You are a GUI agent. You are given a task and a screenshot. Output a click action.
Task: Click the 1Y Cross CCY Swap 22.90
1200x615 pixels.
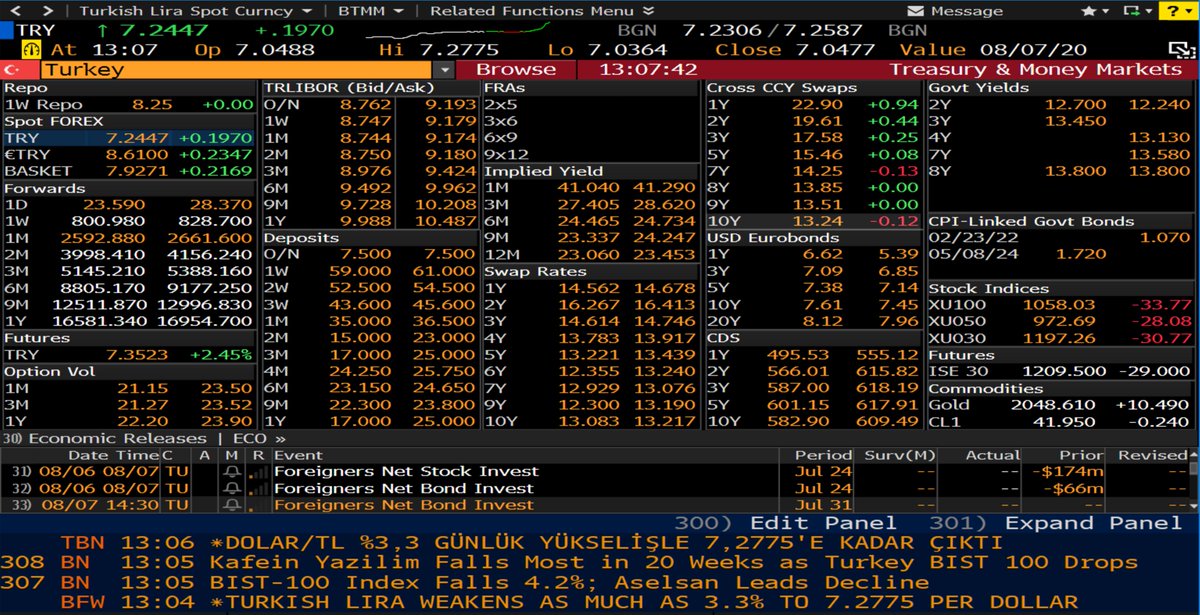(819, 104)
